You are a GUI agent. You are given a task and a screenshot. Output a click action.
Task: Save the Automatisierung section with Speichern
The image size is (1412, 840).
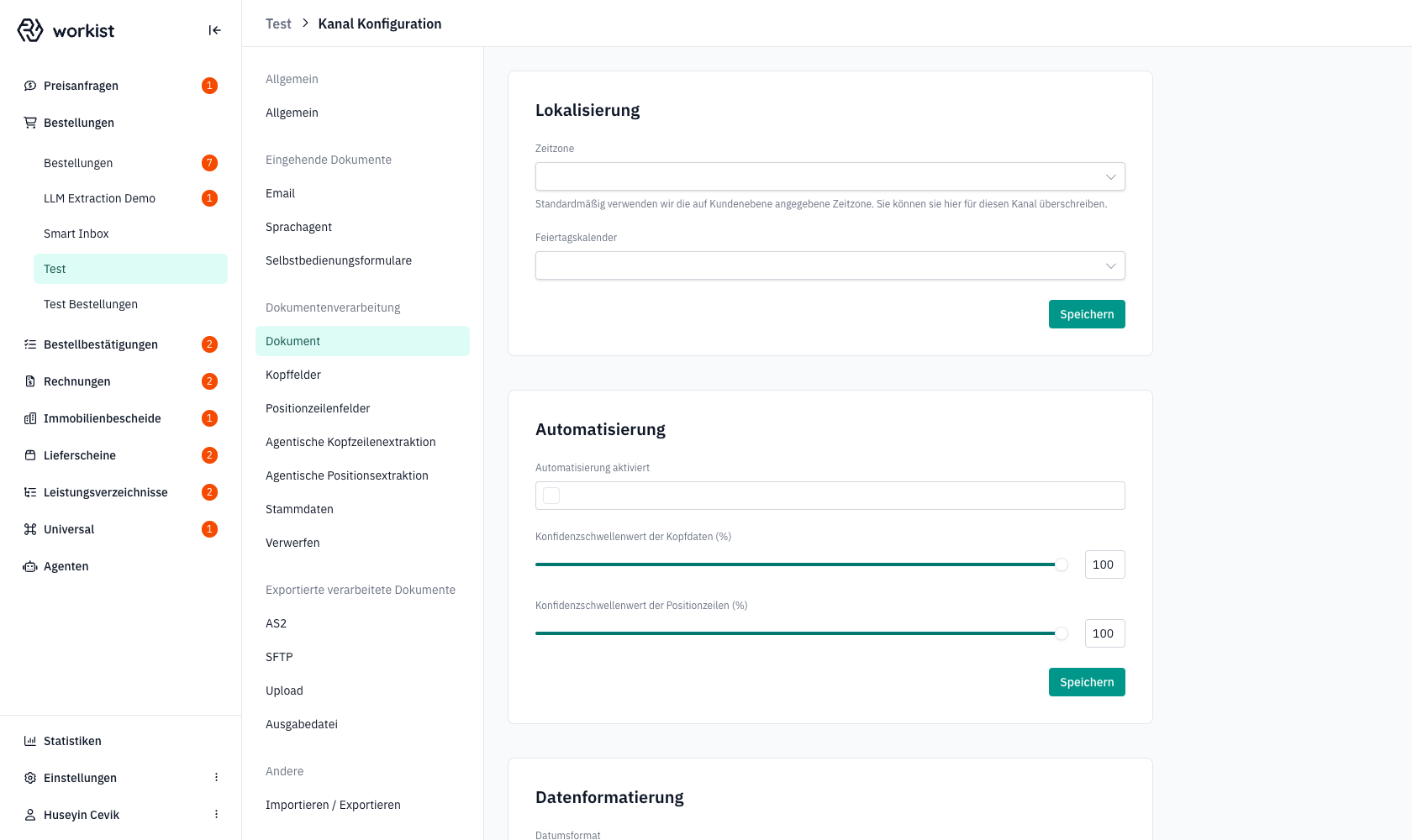pyautogui.click(x=1087, y=682)
